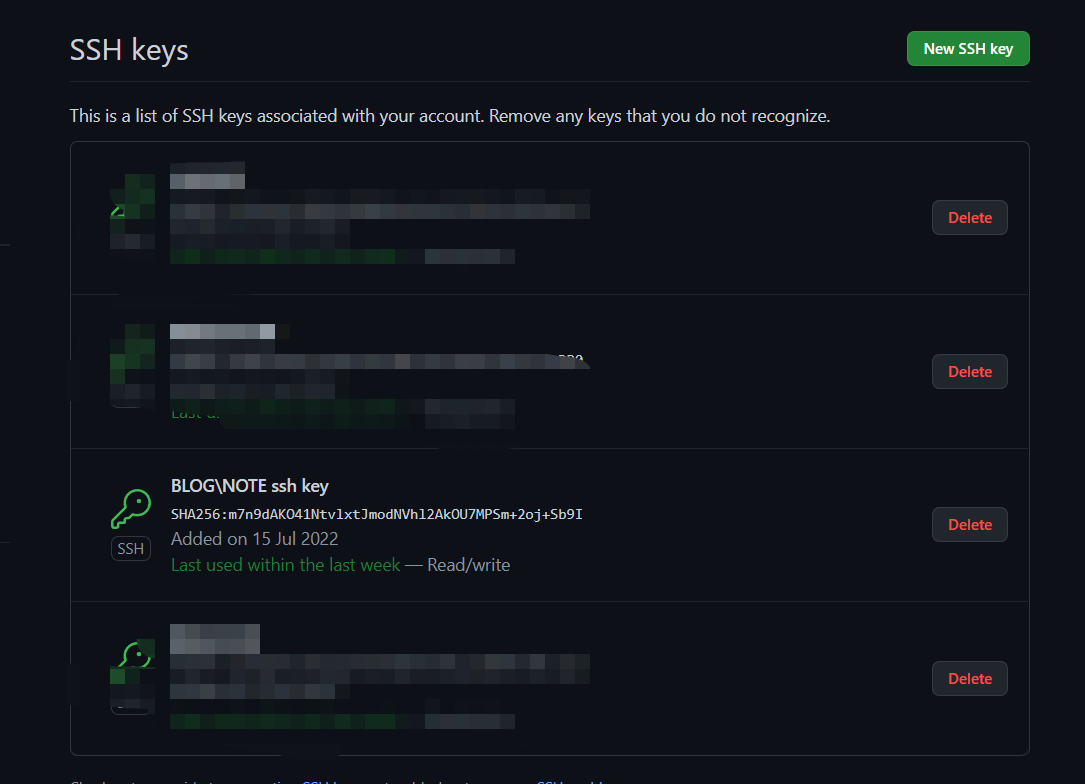
Task: Delete the second blurred SSH key
Action: click(x=969, y=372)
